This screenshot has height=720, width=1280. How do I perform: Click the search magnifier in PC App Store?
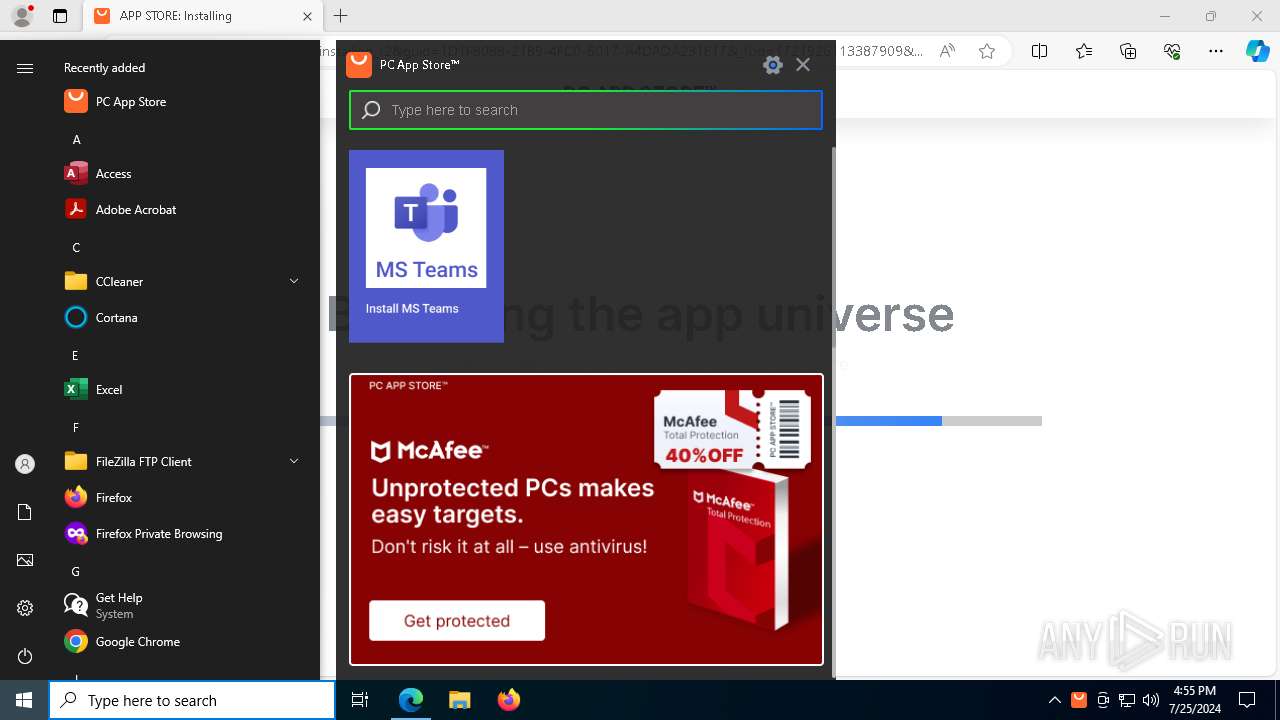[x=371, y=110]
